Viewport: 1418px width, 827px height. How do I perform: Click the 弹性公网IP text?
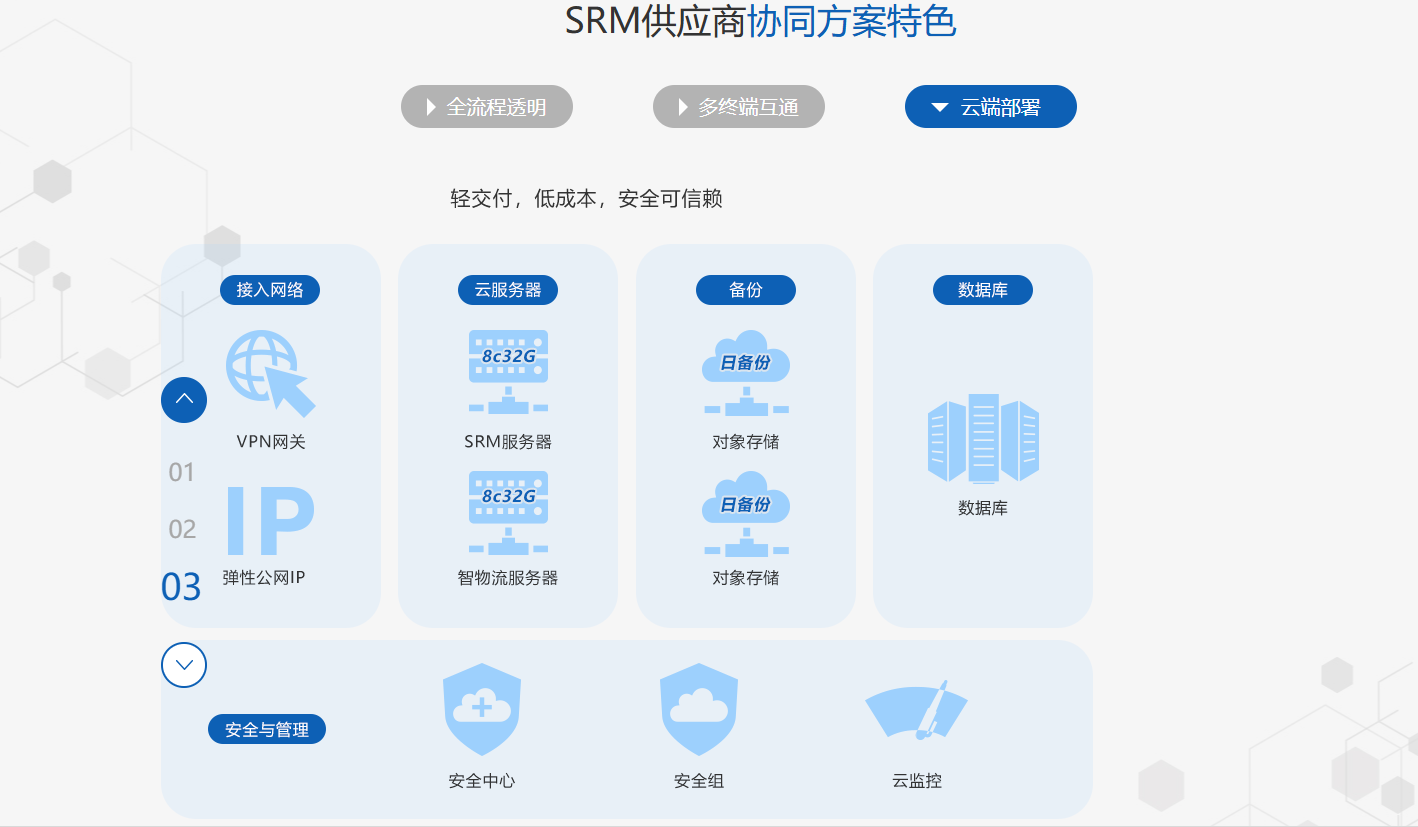(x=263, y=577)
